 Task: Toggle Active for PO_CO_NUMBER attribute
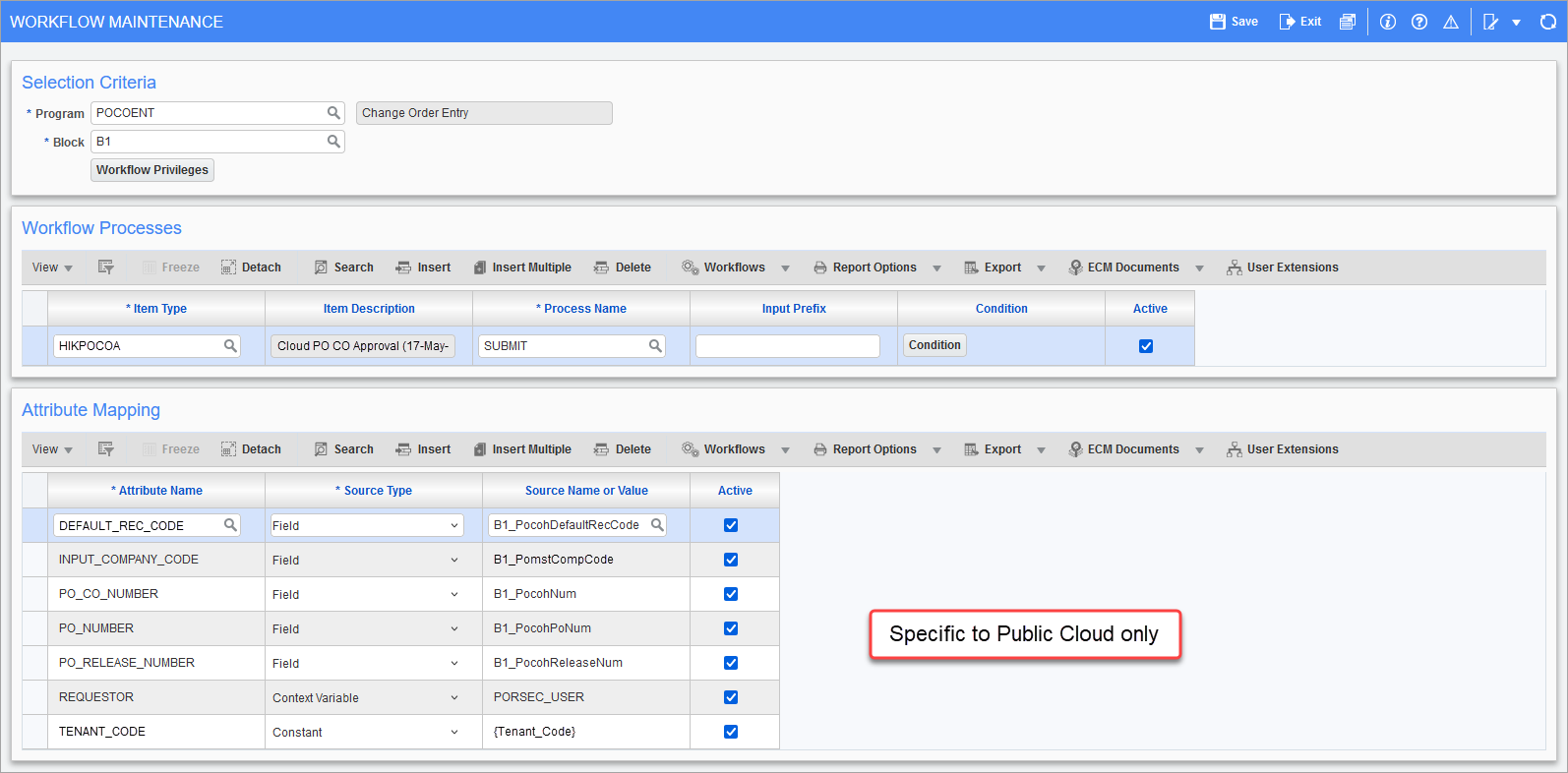(731, 594)
